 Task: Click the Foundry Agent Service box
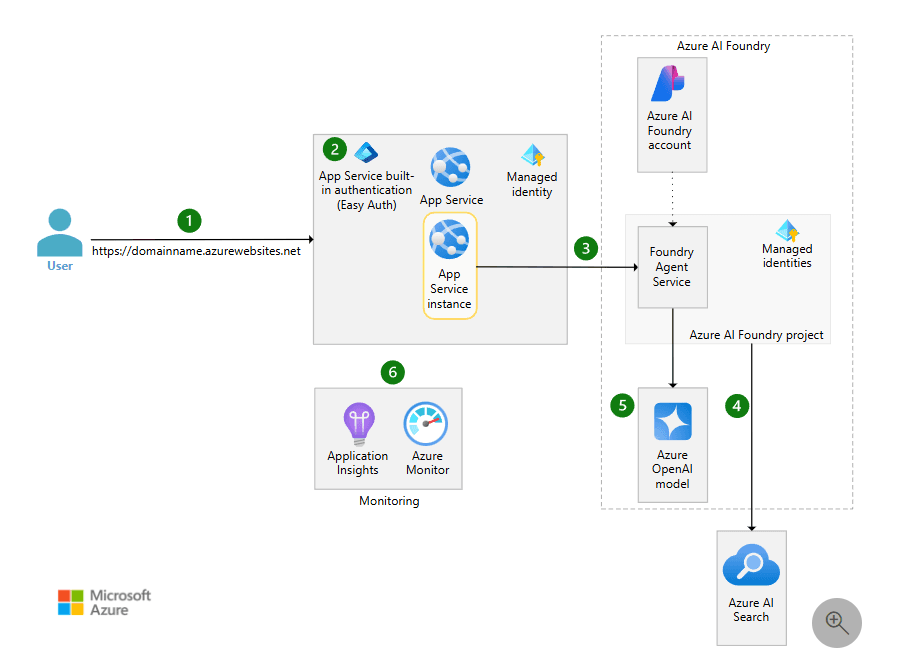pos(672,267)
